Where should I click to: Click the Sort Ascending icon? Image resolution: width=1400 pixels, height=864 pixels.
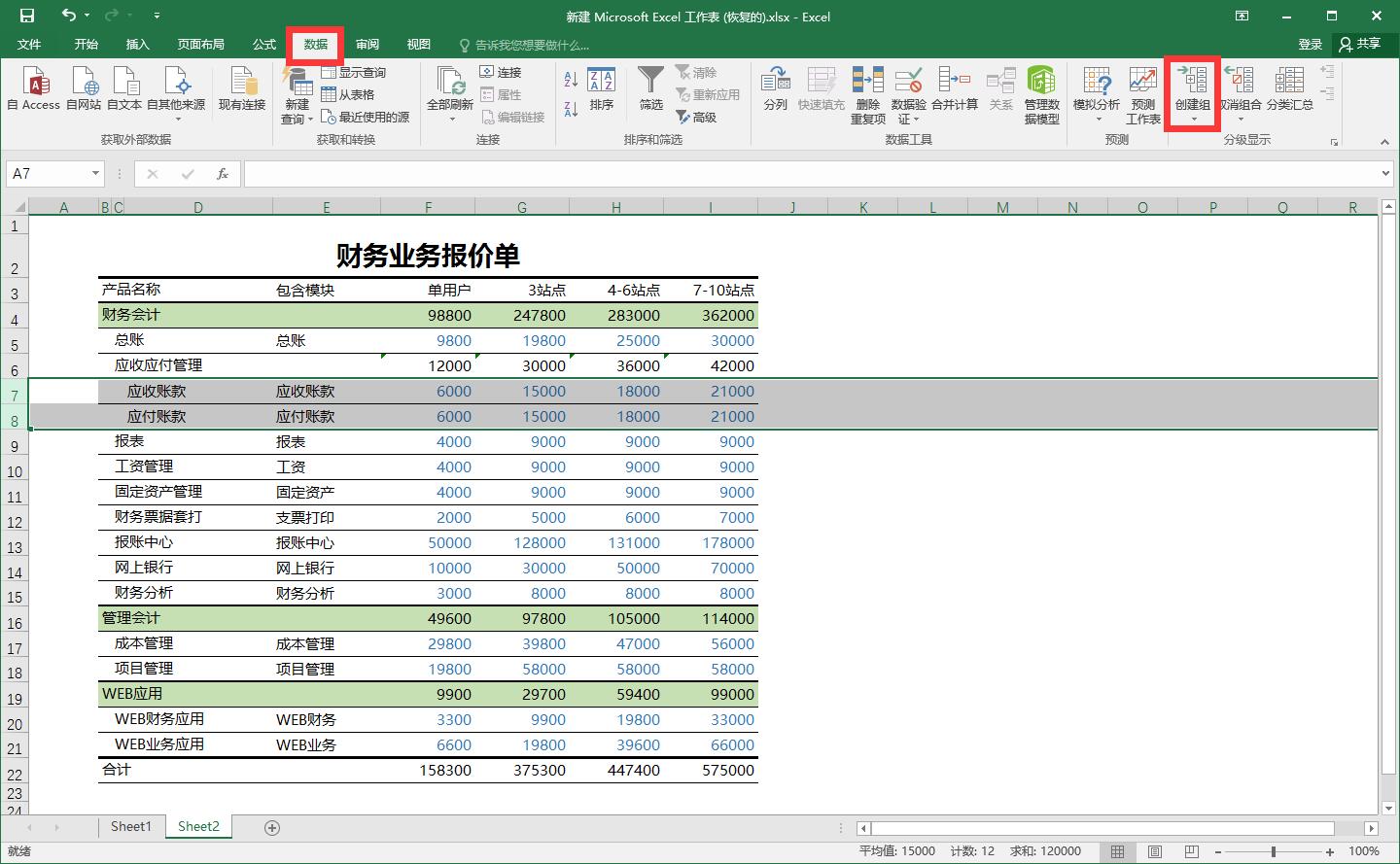point(571,78)
